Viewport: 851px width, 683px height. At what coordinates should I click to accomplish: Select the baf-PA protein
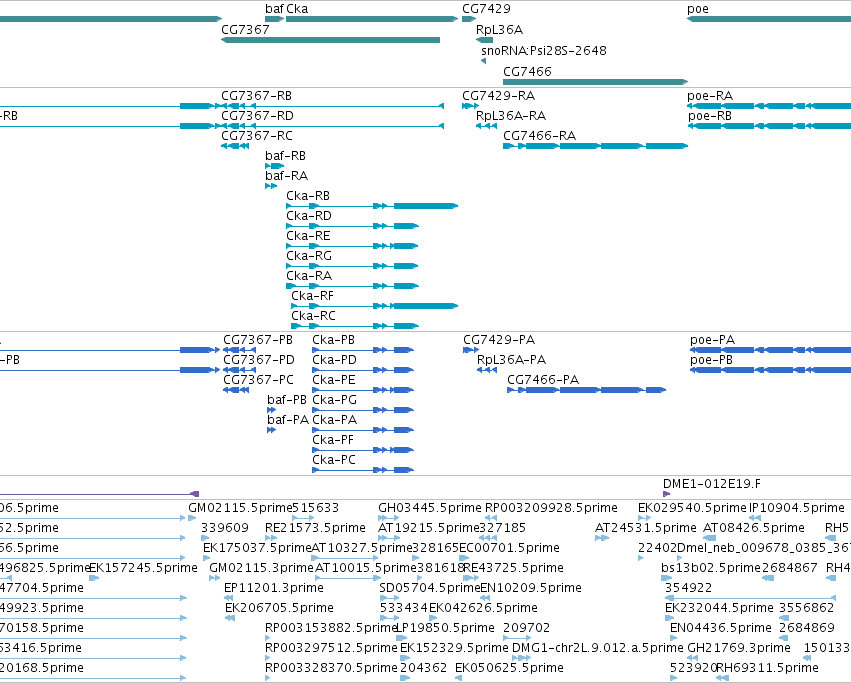click(x=272, y=430)
